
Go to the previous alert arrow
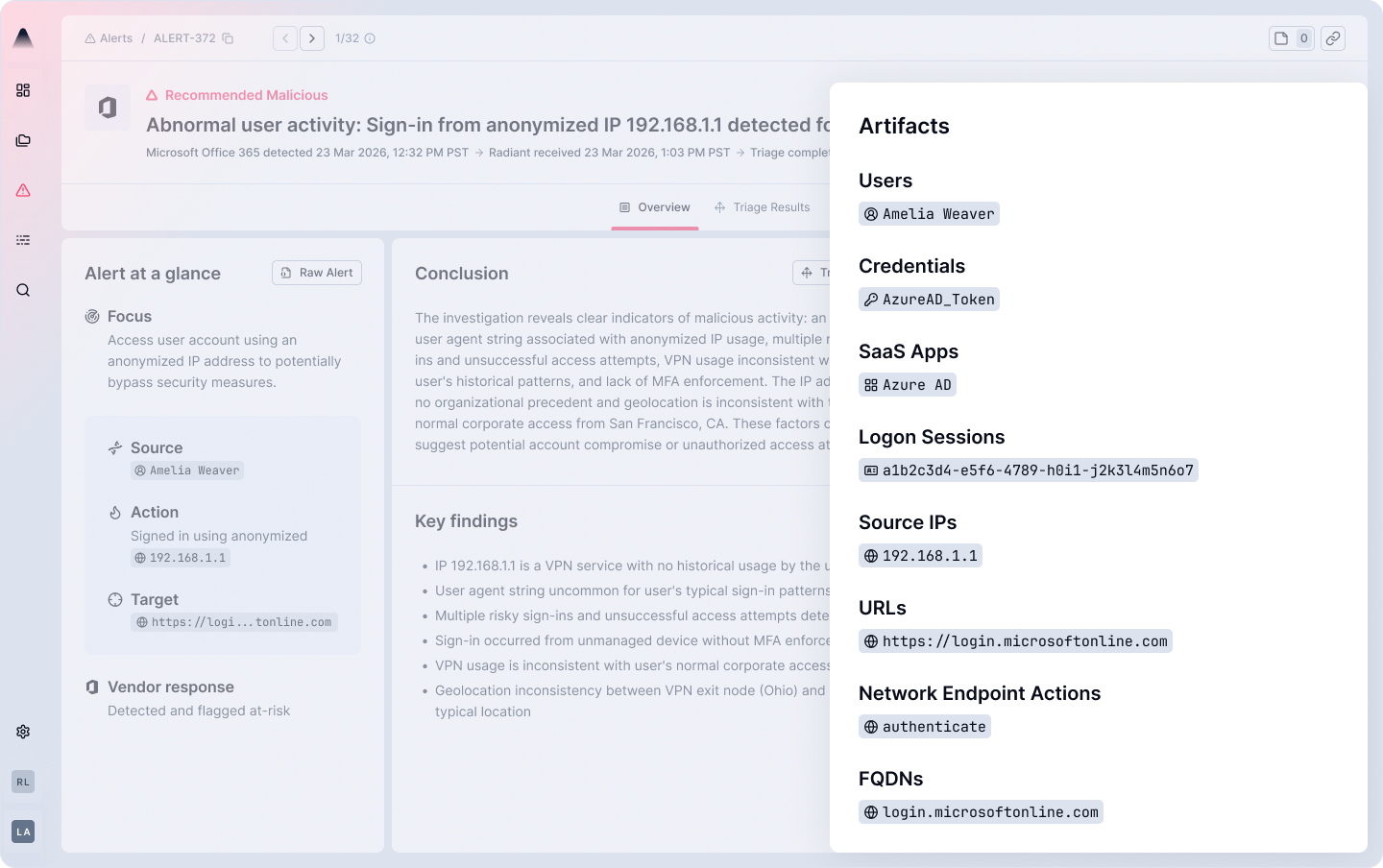point(285,38)
